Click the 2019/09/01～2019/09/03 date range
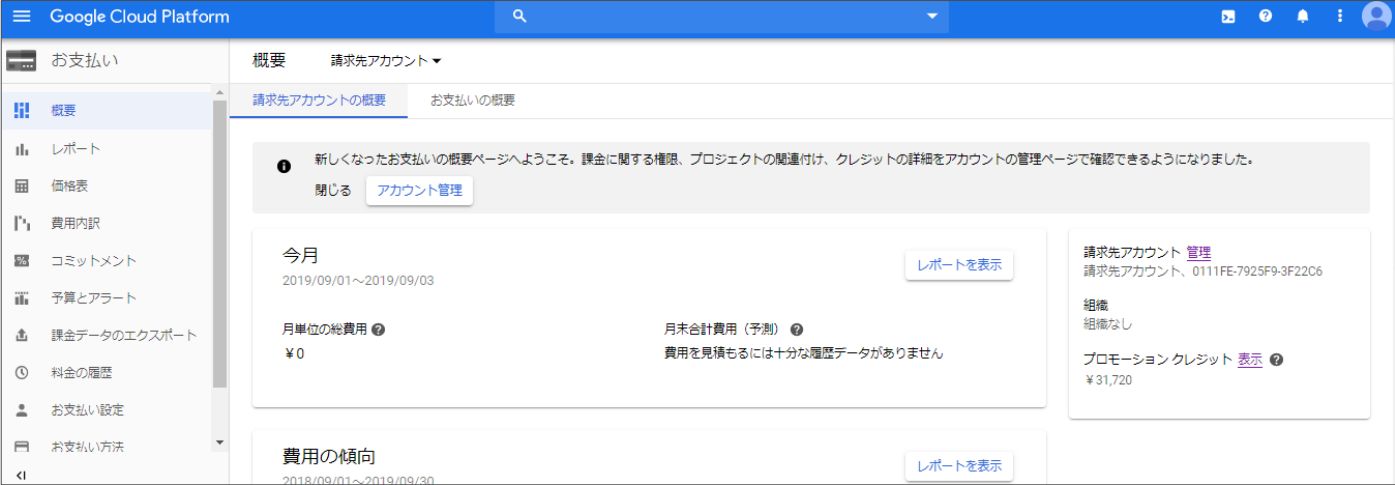The height and width of the screenshot is (485, 1395). 358,281
